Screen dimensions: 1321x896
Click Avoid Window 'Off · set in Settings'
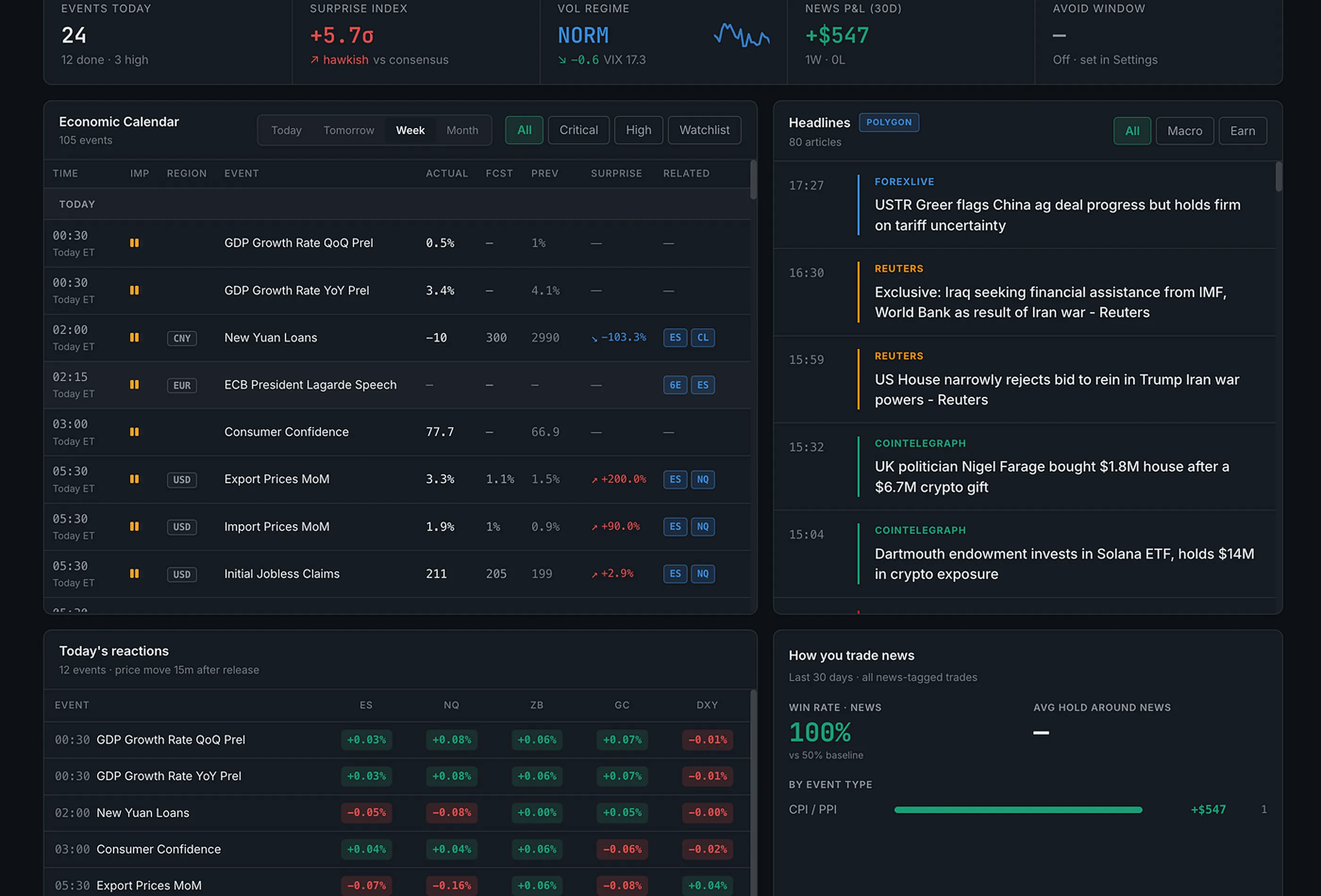coord(1104,60)
